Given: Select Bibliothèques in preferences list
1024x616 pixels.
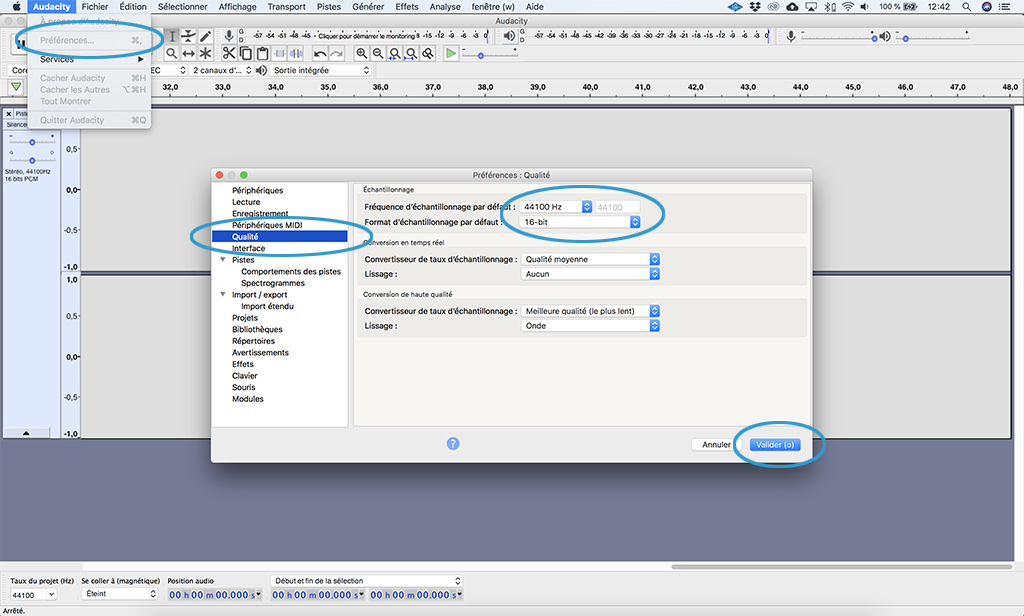Looking at the screenshot, I should tap(257, 330).
